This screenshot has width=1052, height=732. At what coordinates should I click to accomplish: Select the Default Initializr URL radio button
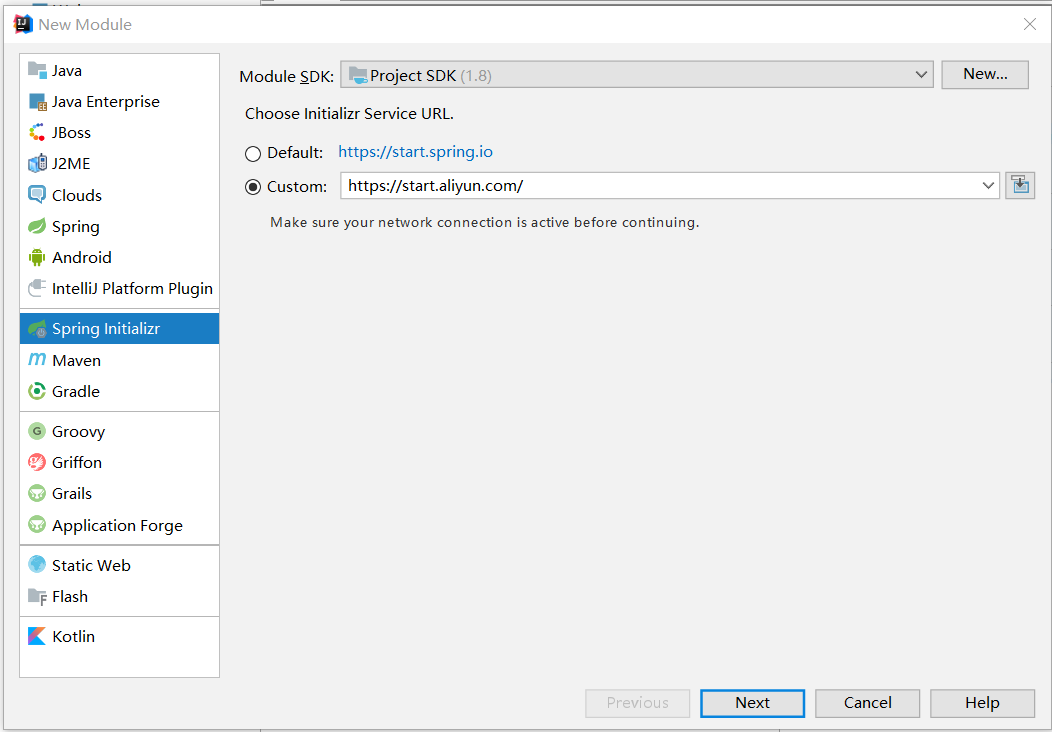253,154
